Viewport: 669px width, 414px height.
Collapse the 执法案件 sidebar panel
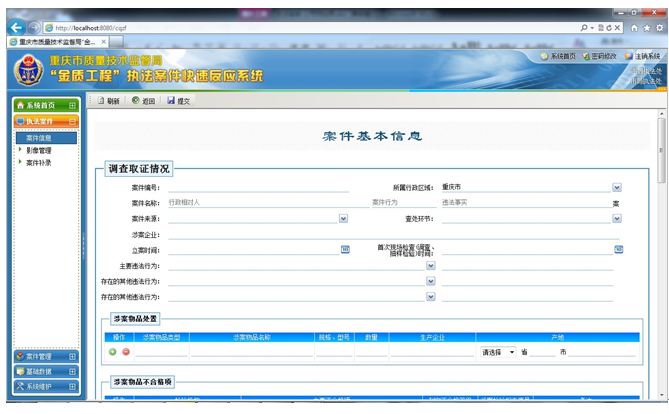pyautogui.click(x=72, y=121)
